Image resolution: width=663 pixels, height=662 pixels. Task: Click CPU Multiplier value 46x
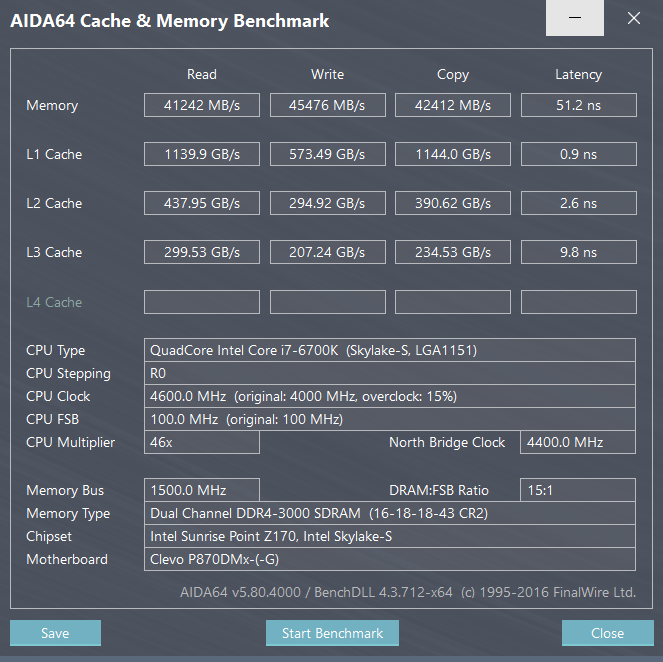202,442
